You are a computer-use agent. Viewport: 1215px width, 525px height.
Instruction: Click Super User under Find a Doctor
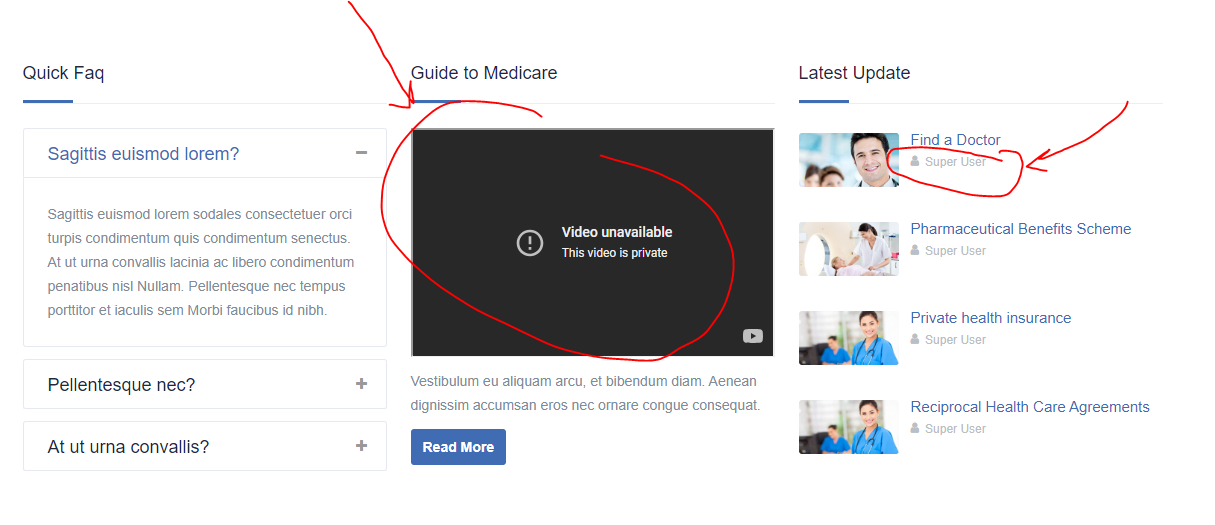[955, 162]
